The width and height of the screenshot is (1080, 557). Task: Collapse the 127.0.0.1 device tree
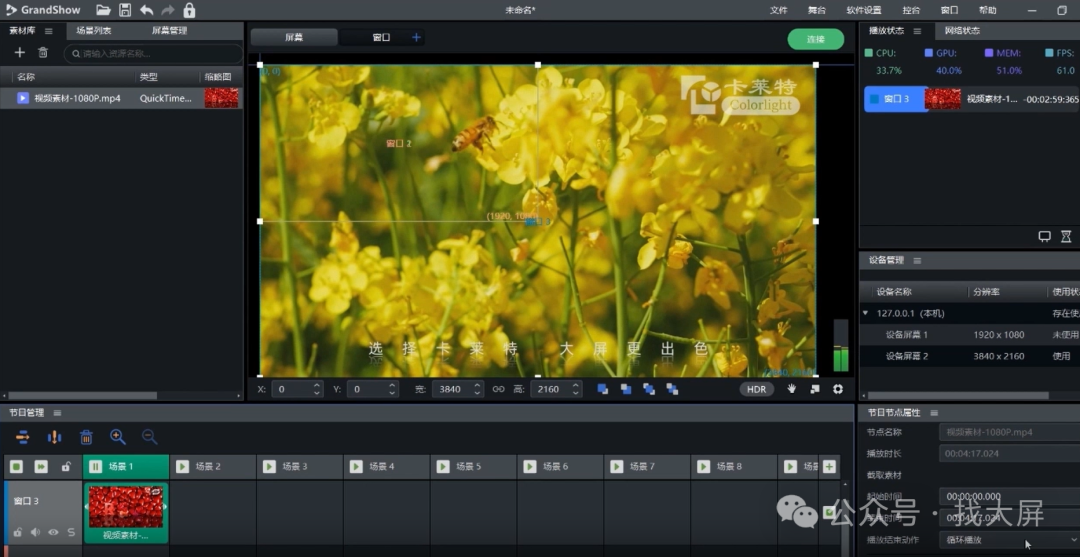click(866, 313)
